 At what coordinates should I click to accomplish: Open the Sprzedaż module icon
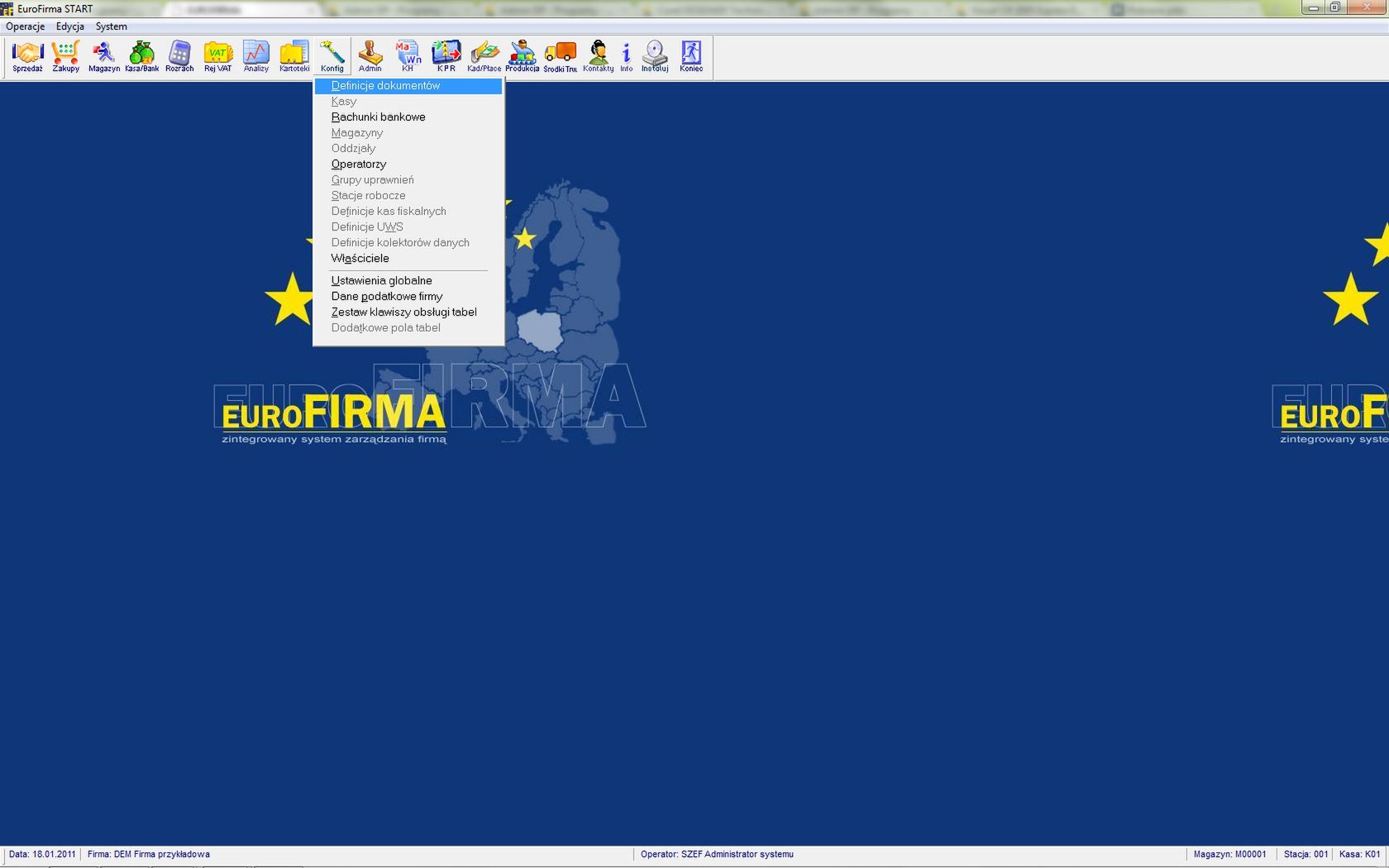(x=27, y=57)
